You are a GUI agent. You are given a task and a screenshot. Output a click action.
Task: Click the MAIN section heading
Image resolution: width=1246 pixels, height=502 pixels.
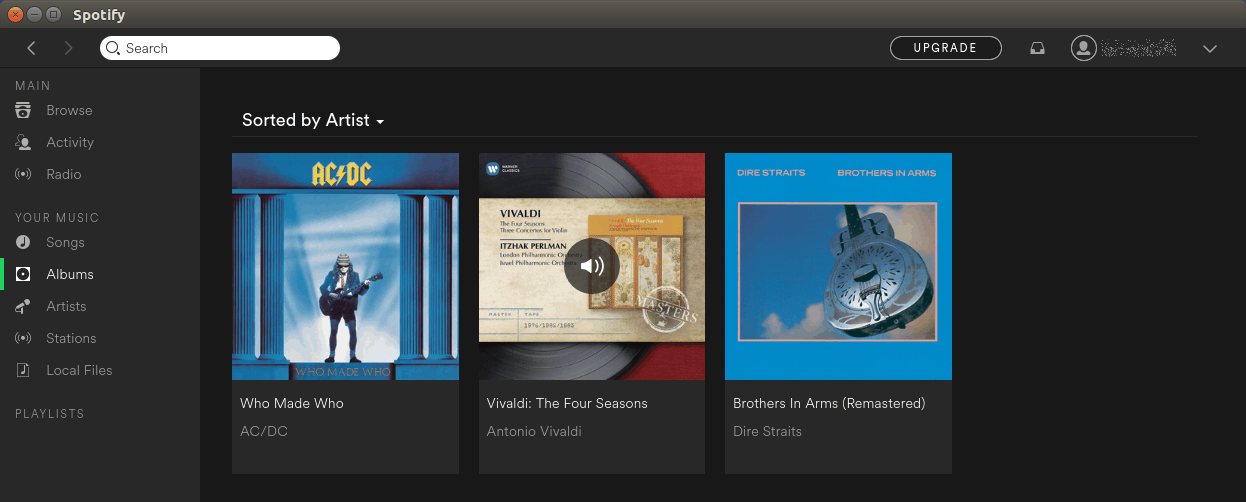click(33, 86)
